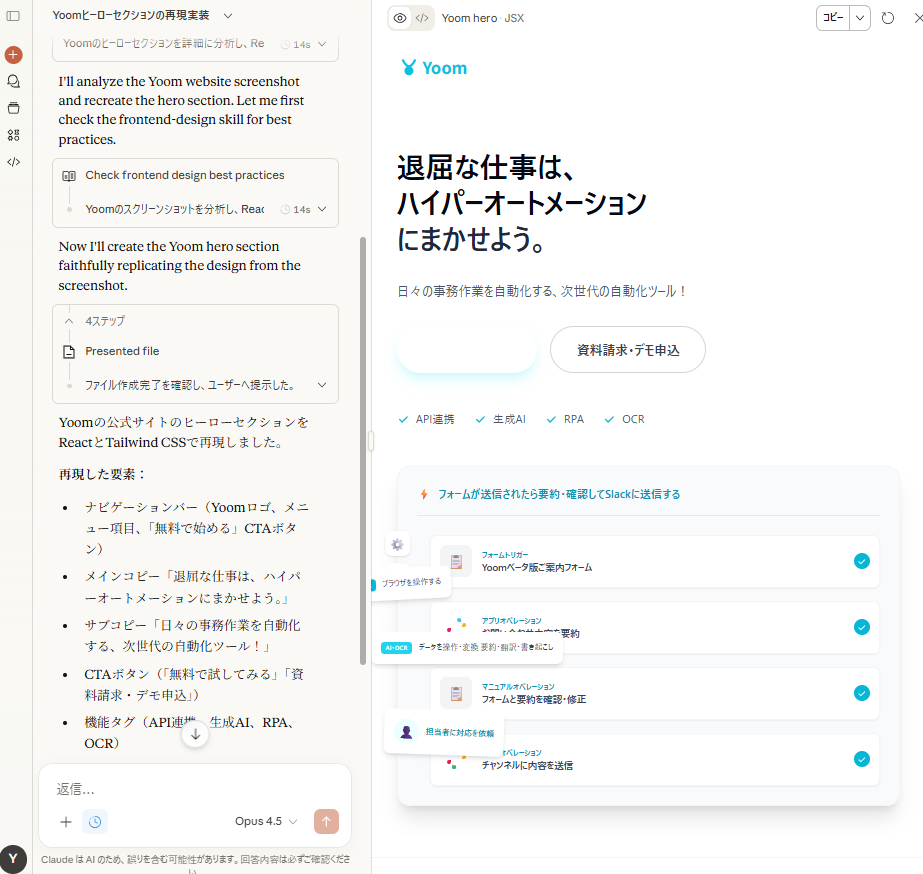
Task: Expand the ファイル作成完了 step chevron
Action: point(322,385)
